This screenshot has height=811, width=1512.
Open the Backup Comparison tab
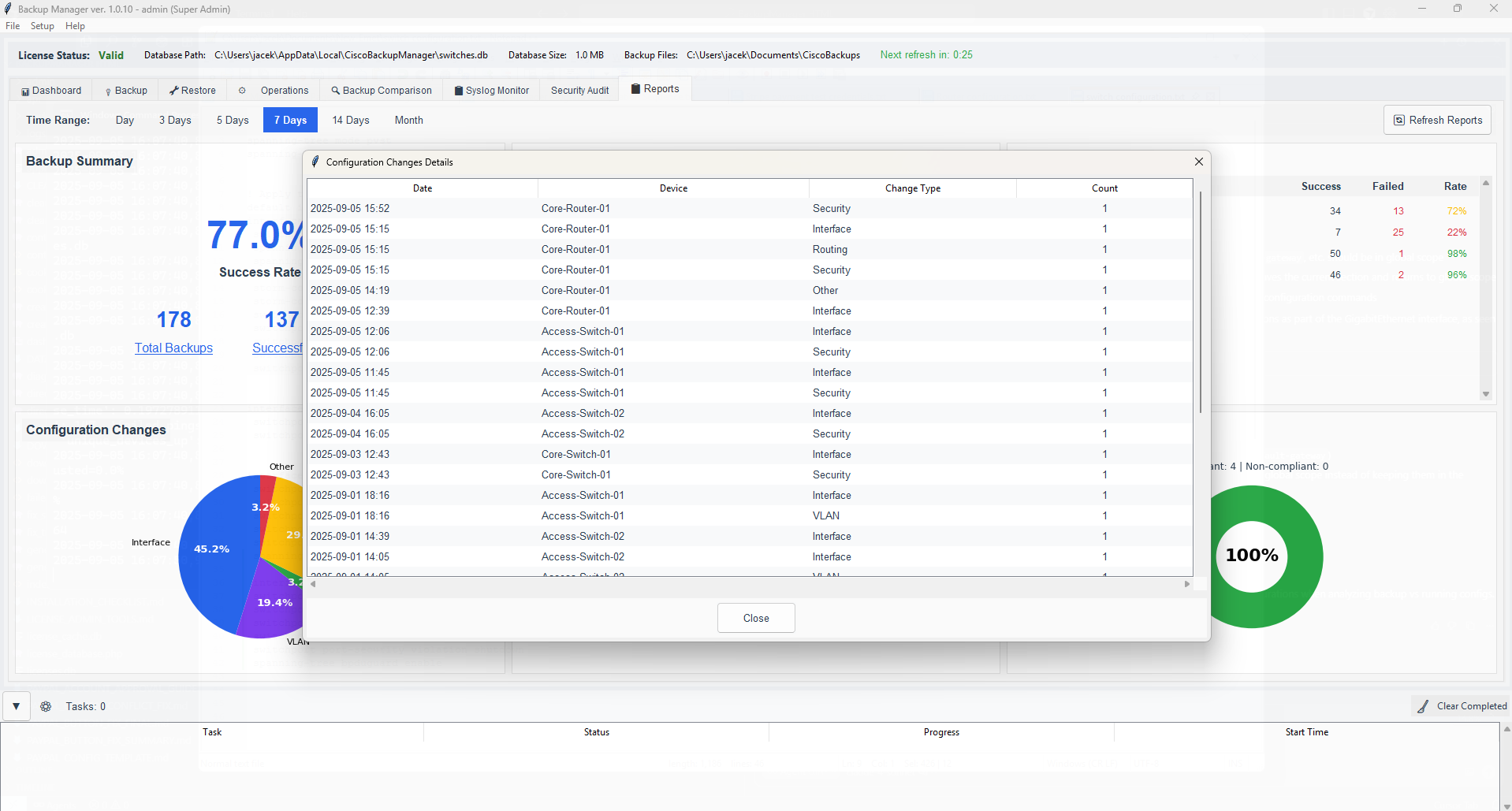pyautogui.click(x=382, y=91)
